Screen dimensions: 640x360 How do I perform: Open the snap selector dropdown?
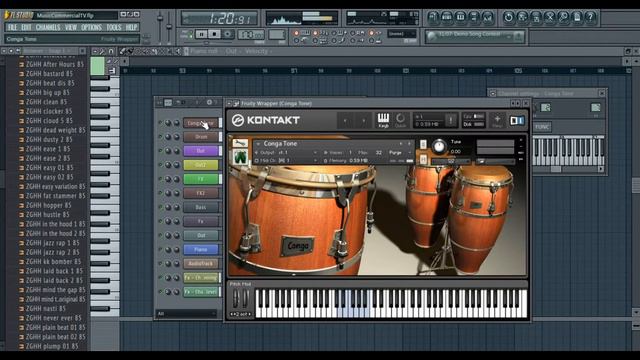pos(402,34)
